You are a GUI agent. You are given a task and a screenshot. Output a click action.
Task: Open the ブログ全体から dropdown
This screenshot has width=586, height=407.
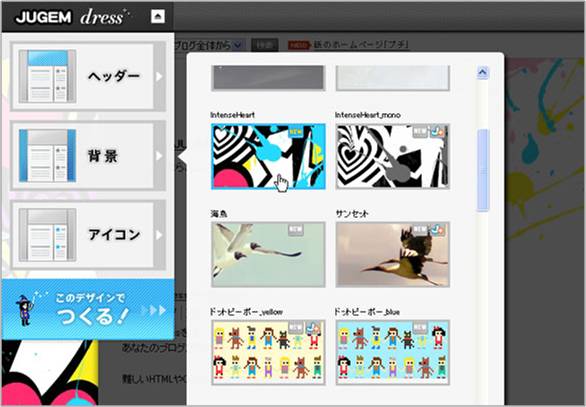point(208,45)
